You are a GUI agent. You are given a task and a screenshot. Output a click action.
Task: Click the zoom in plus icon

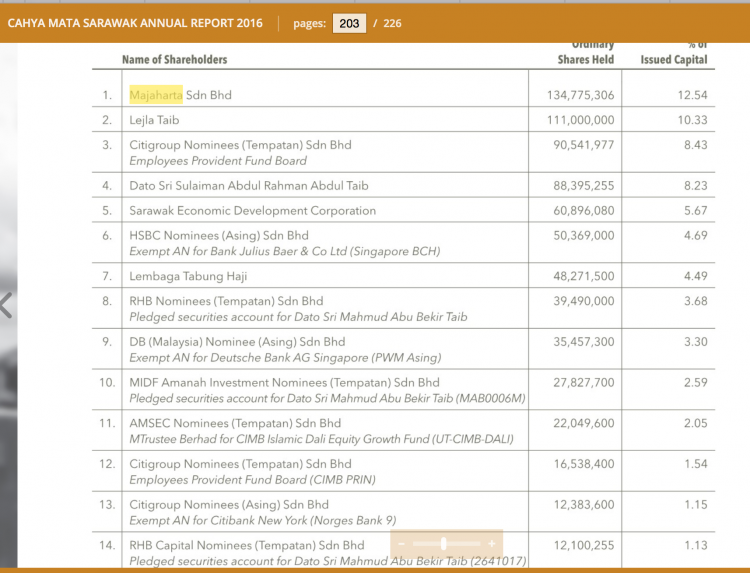tap(491, 544)
